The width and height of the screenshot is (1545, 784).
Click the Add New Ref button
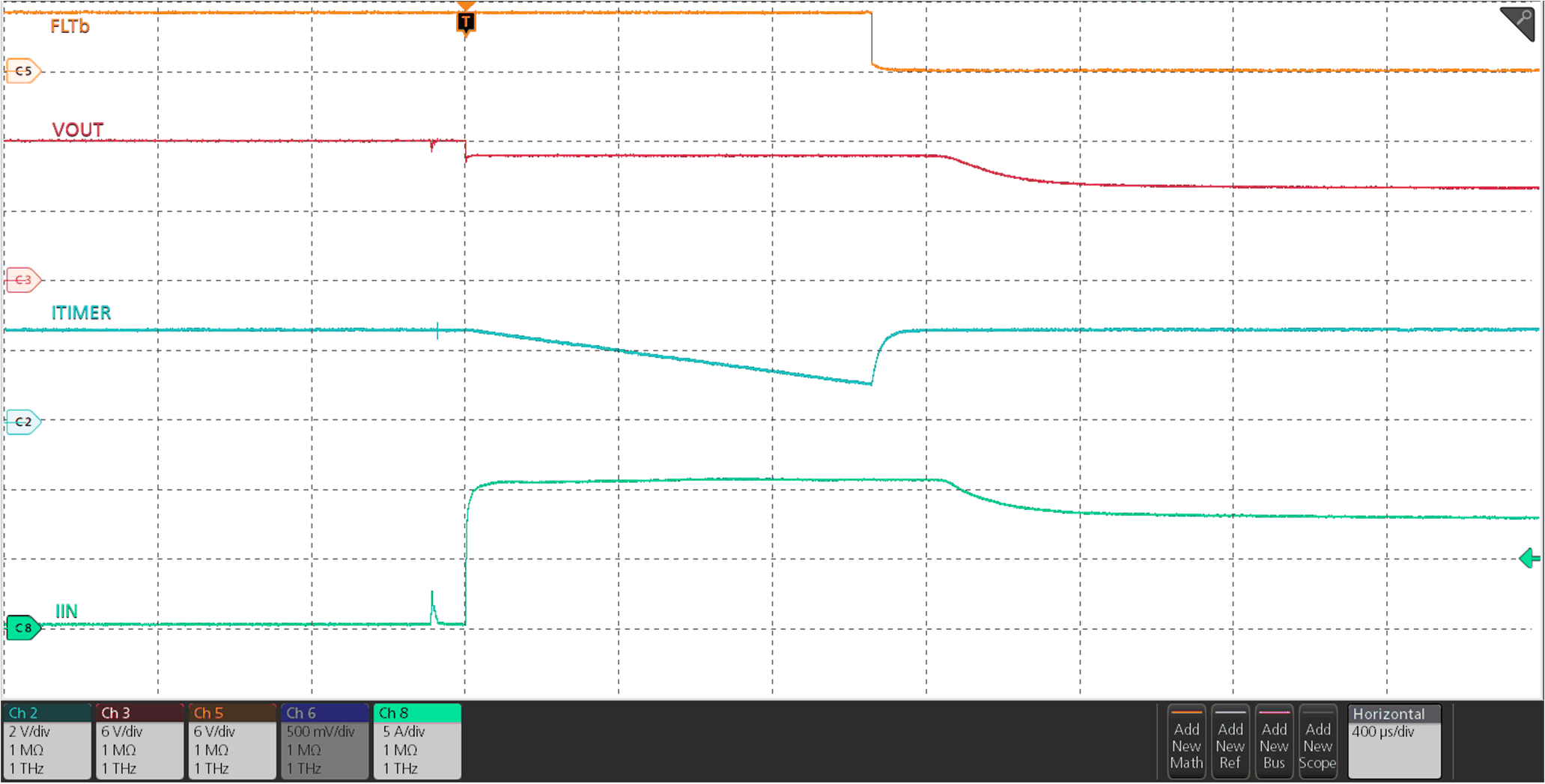tap(1230, 742)
